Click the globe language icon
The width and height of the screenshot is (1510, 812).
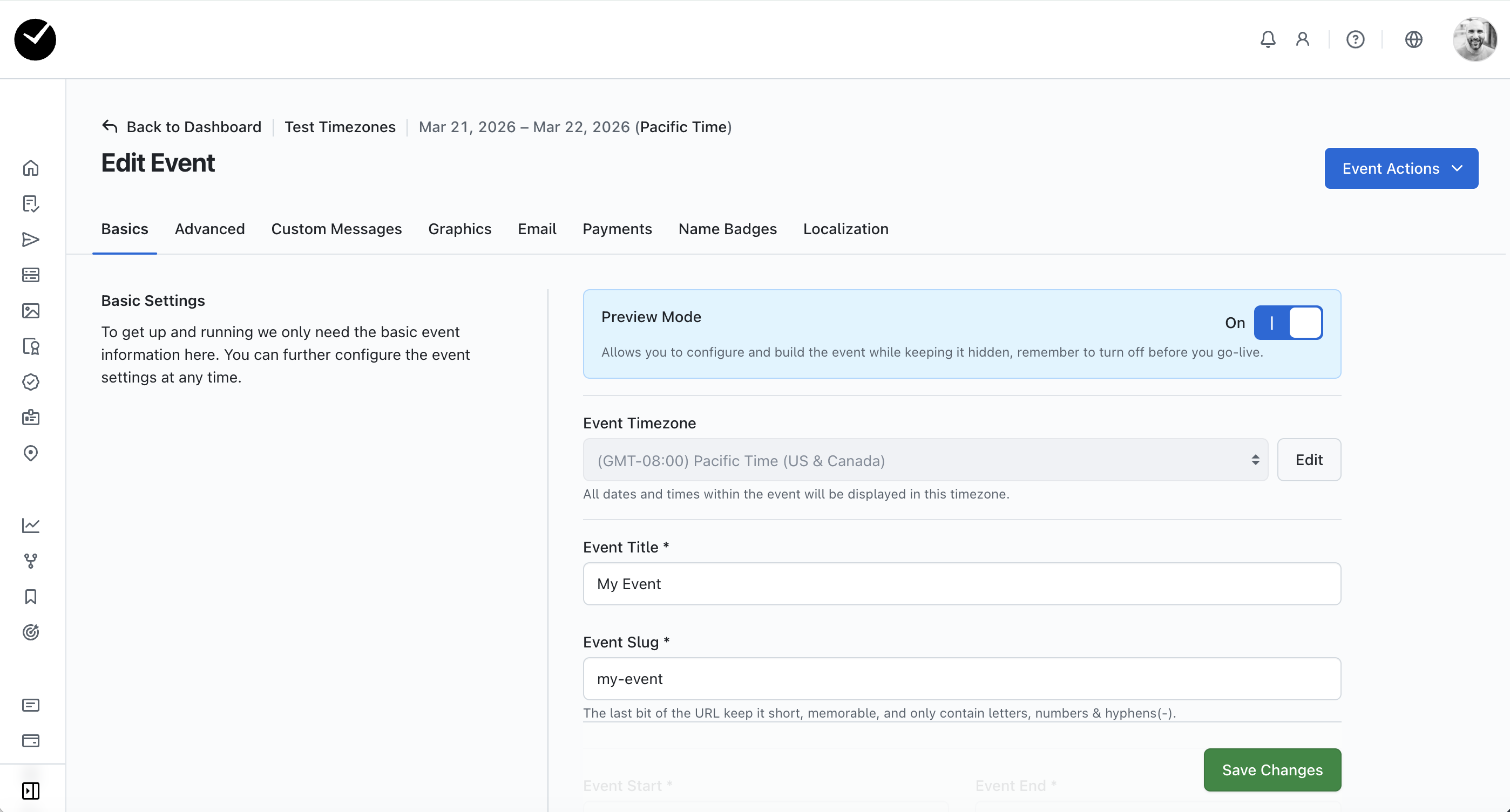1413,39
